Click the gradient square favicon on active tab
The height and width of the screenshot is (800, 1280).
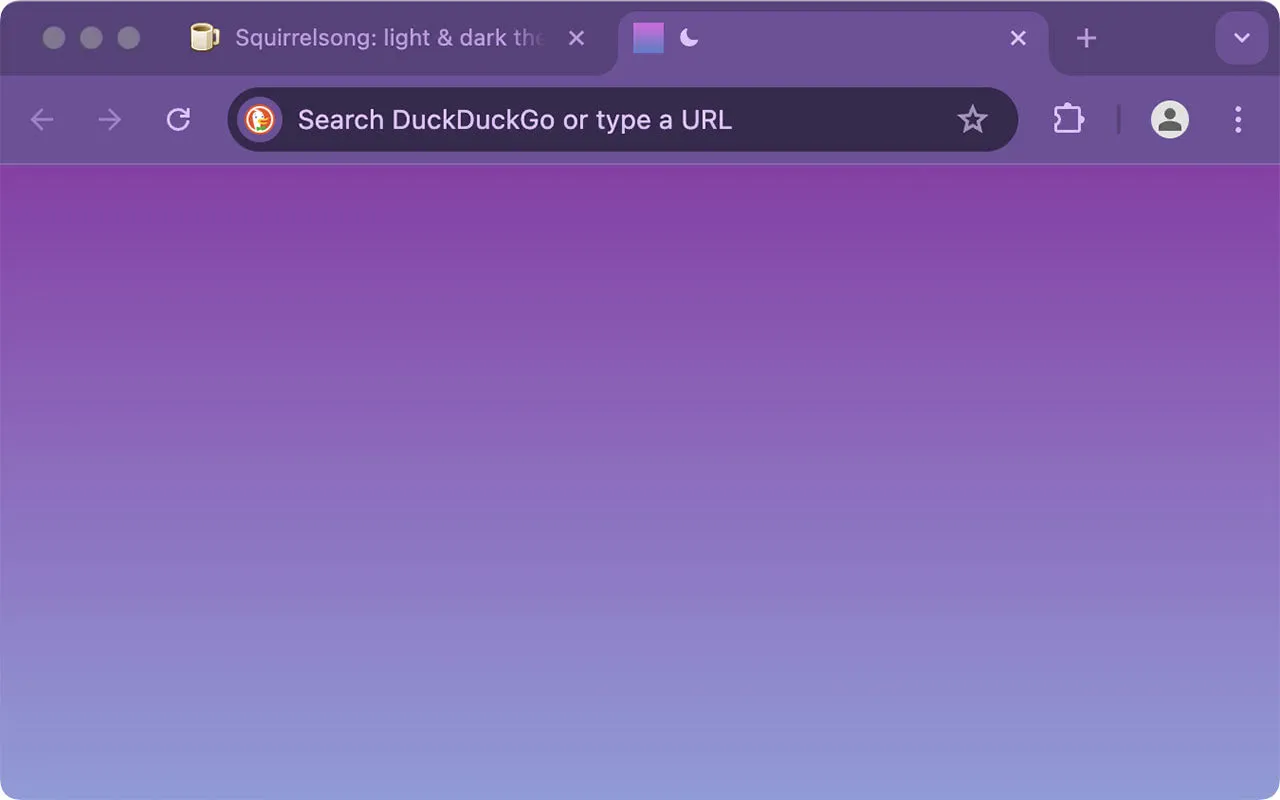[648, 38]
